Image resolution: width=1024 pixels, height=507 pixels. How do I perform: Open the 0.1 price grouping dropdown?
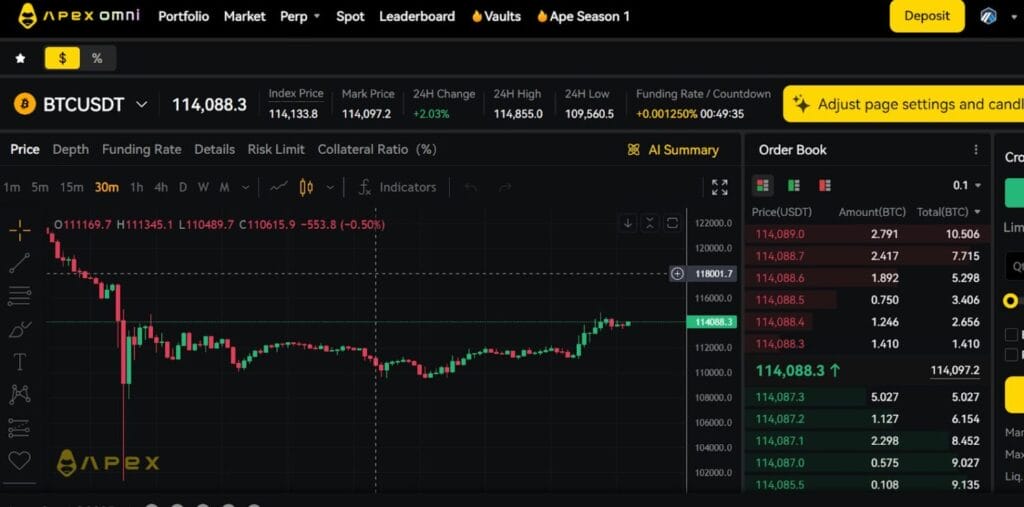[x=967, y=186]
